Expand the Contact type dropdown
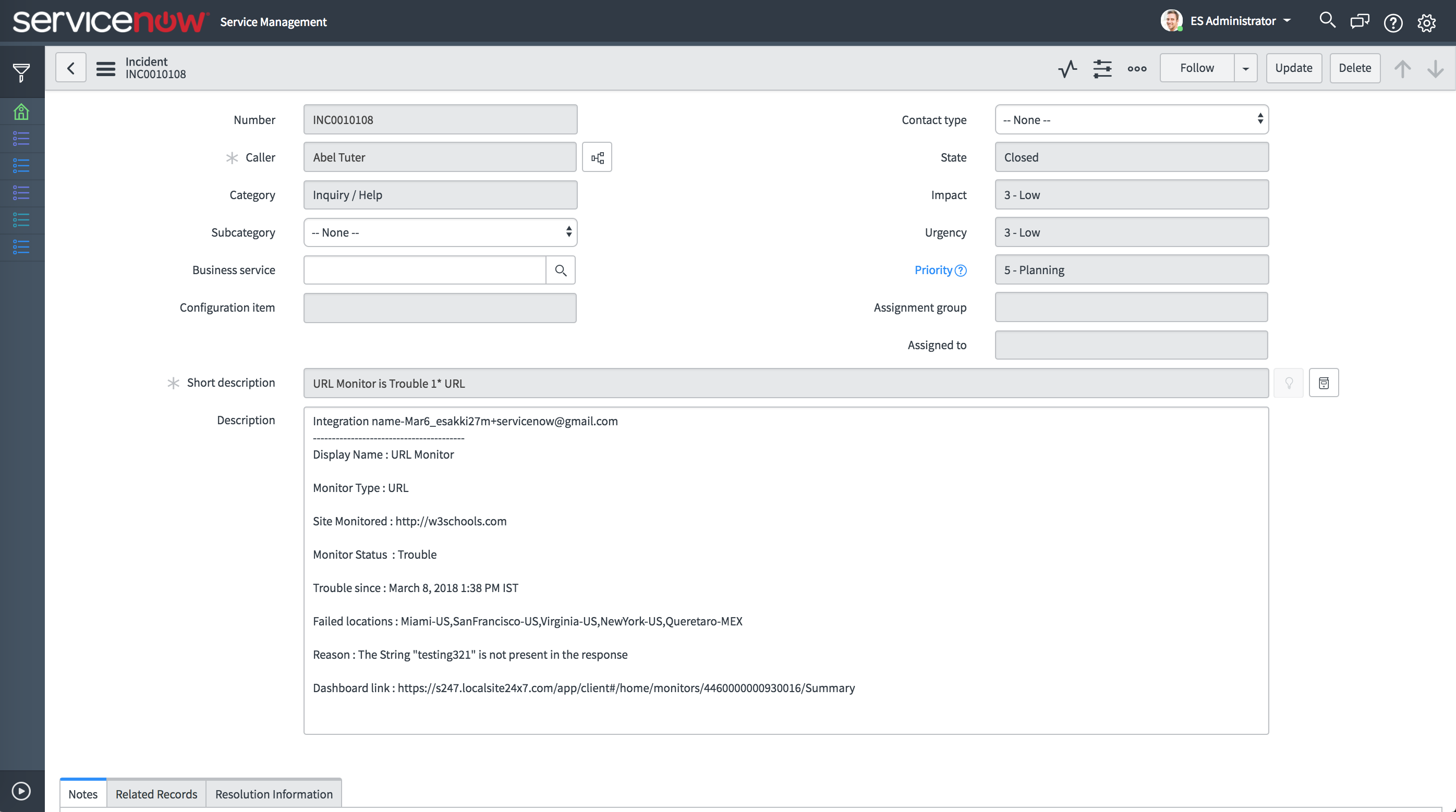This screenshot has height=812, width=1456. (x=1131, y=120)
